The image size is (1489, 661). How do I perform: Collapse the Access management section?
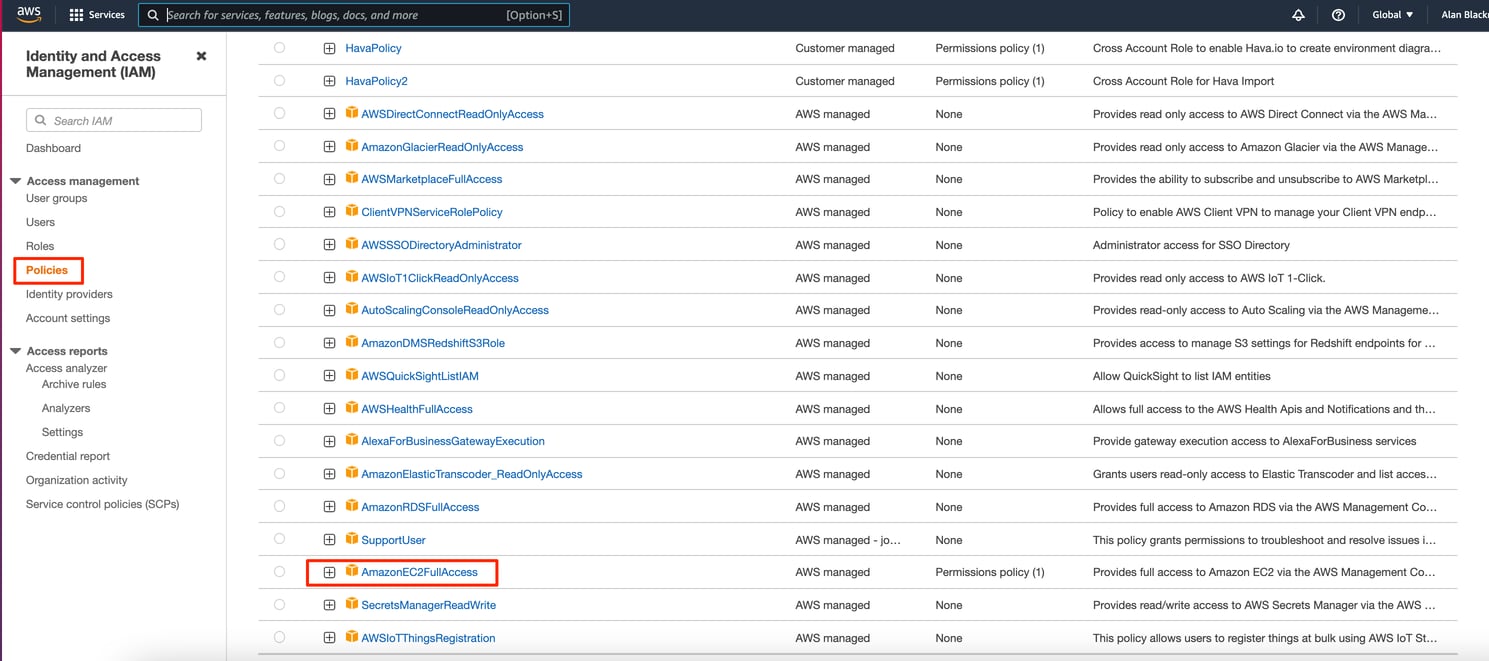[14, 181]
